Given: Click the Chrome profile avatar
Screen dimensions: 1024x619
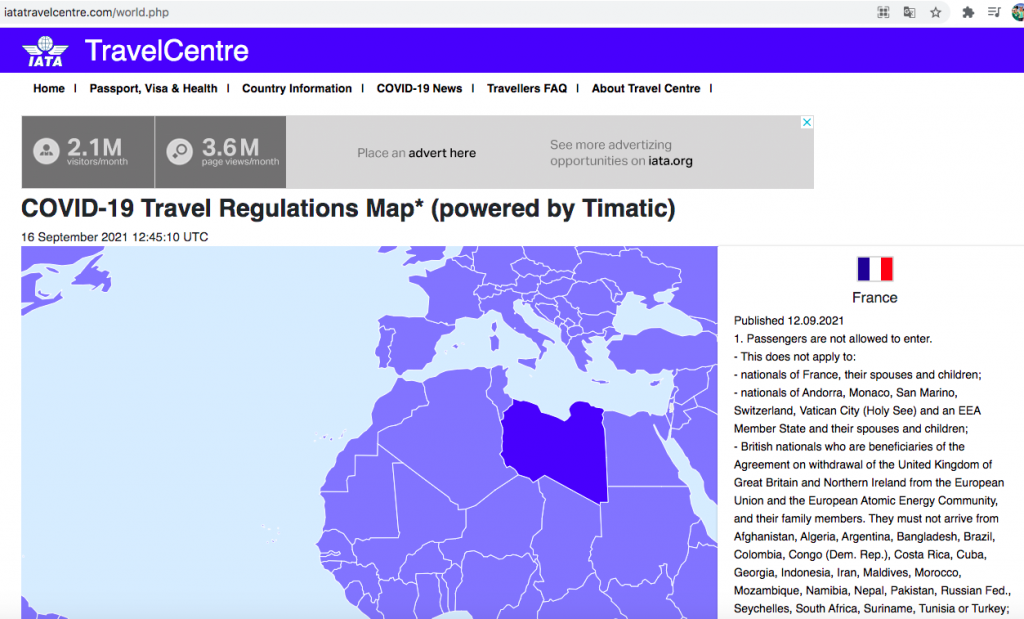Looking at the screenshot, I should (1018, 12).
